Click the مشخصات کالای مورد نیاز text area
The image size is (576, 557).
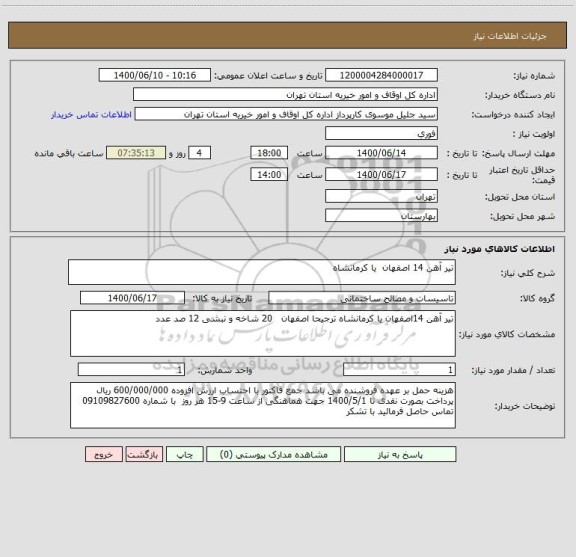[x=263, y=334]
